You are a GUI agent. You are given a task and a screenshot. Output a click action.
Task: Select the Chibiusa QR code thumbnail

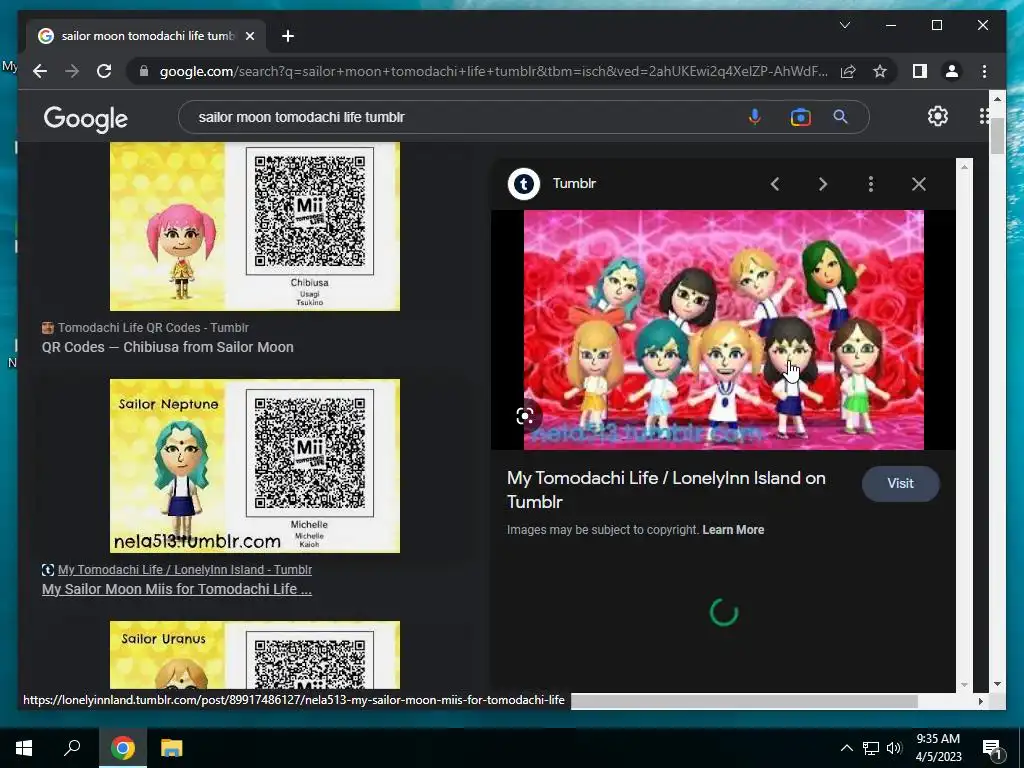255,226
